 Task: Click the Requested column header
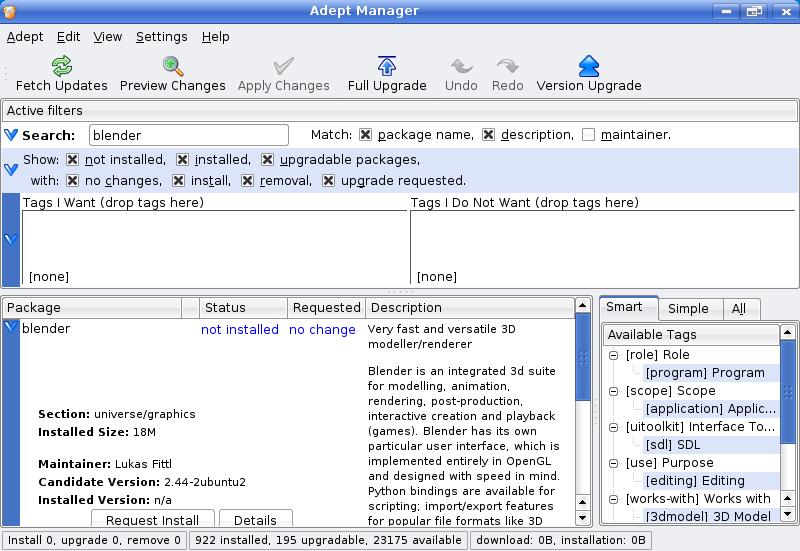(327, 308)
